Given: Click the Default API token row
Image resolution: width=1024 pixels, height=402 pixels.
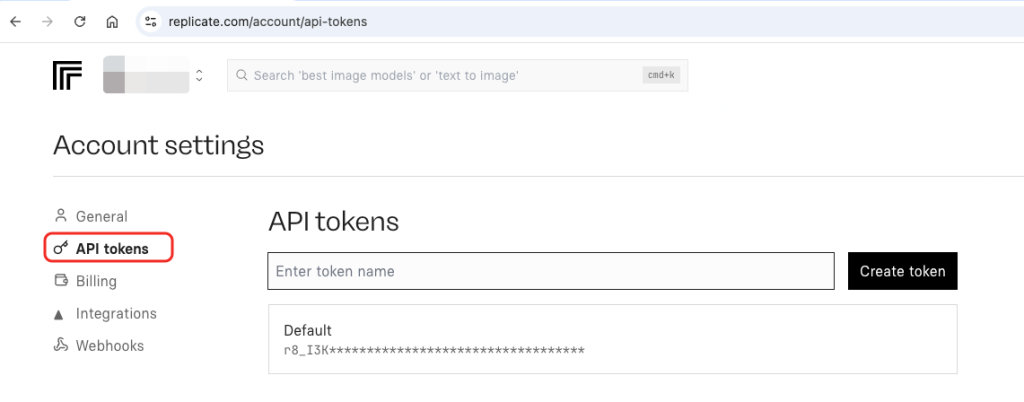Looking at the screenshot, I should (612, 339).
